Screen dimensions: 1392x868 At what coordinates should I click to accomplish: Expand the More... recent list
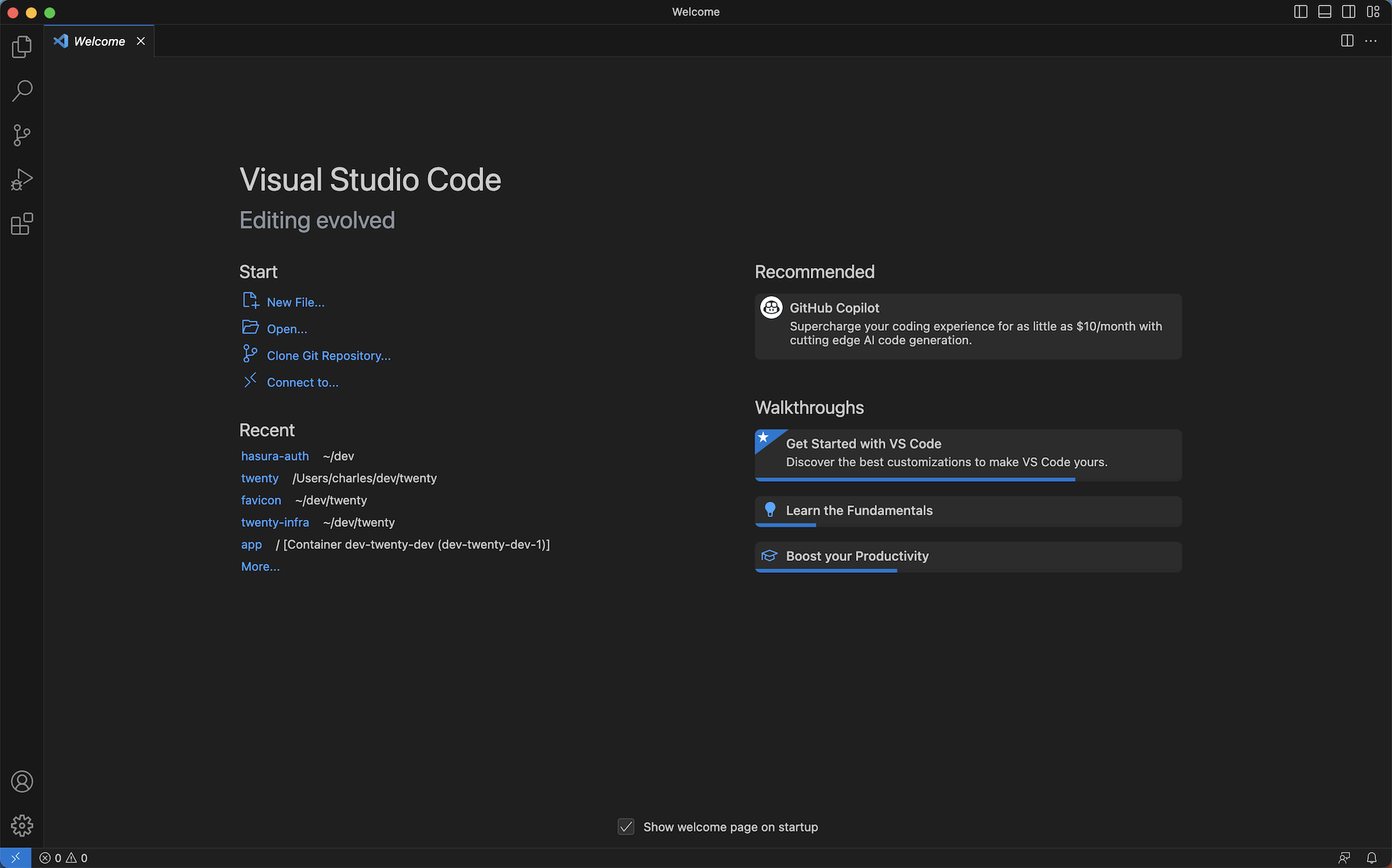click(260, 567)
